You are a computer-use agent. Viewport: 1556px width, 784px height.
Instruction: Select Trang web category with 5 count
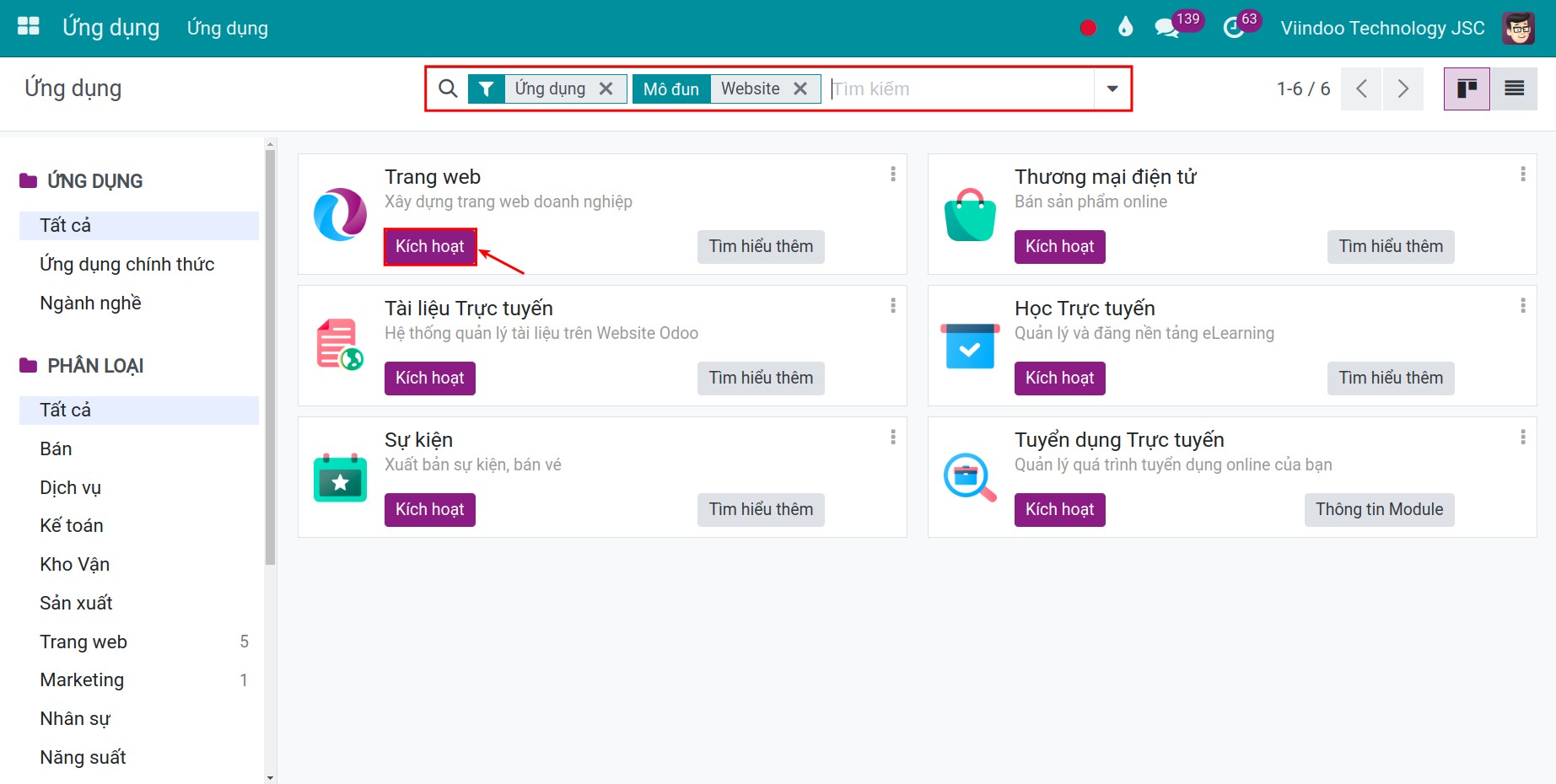pos(139,642)
